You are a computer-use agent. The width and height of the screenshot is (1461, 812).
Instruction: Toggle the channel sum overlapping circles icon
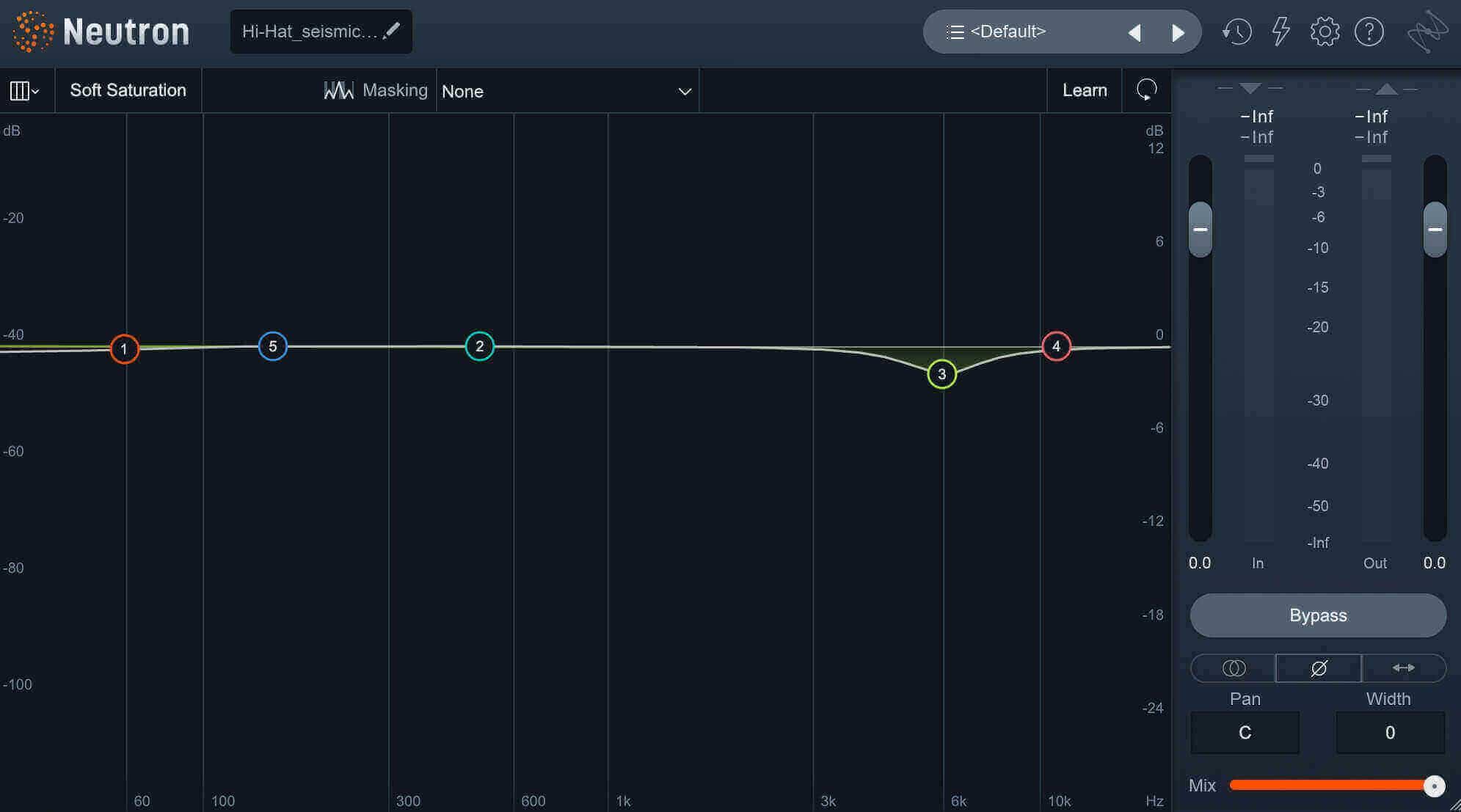pos(1234,668)
